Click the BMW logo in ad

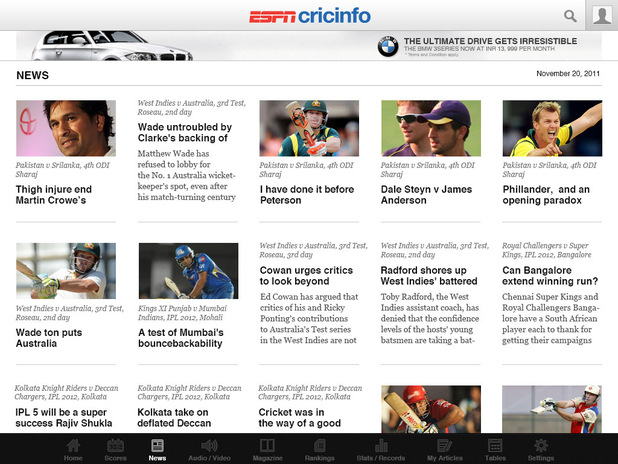pyautogui.click(x=388, y=46)
